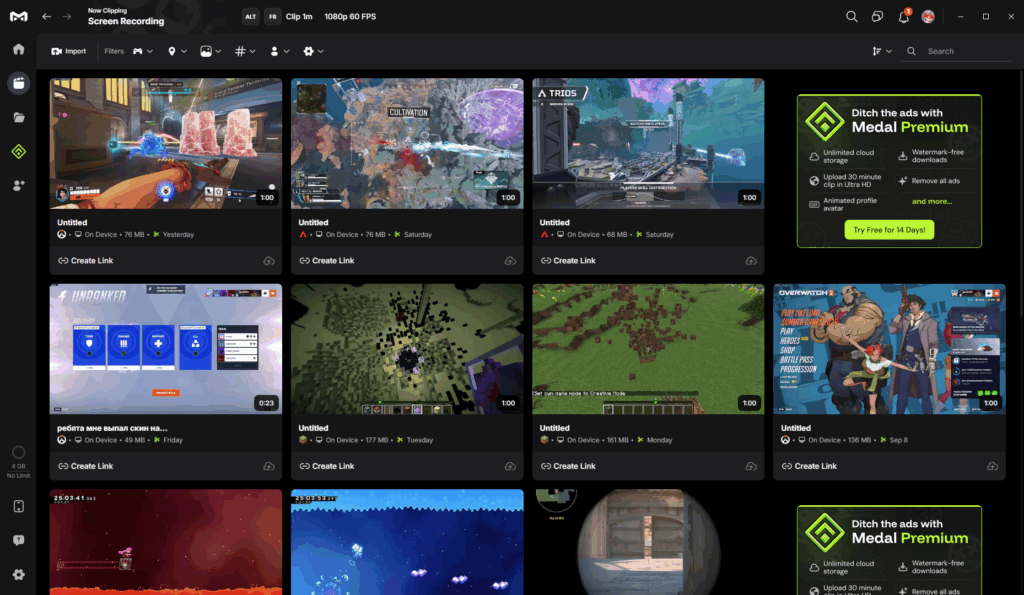This screenshot has width=1024, height=595.
Task: Open the Monday Minecraft grass thumbnail
Action: pyautogui.click(x=648, y=349)
